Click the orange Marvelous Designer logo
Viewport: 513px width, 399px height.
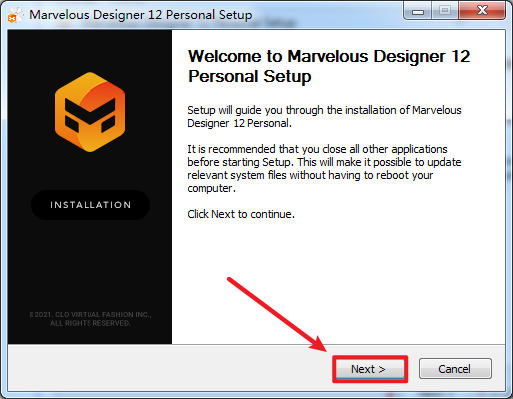(x=90, y=112)
